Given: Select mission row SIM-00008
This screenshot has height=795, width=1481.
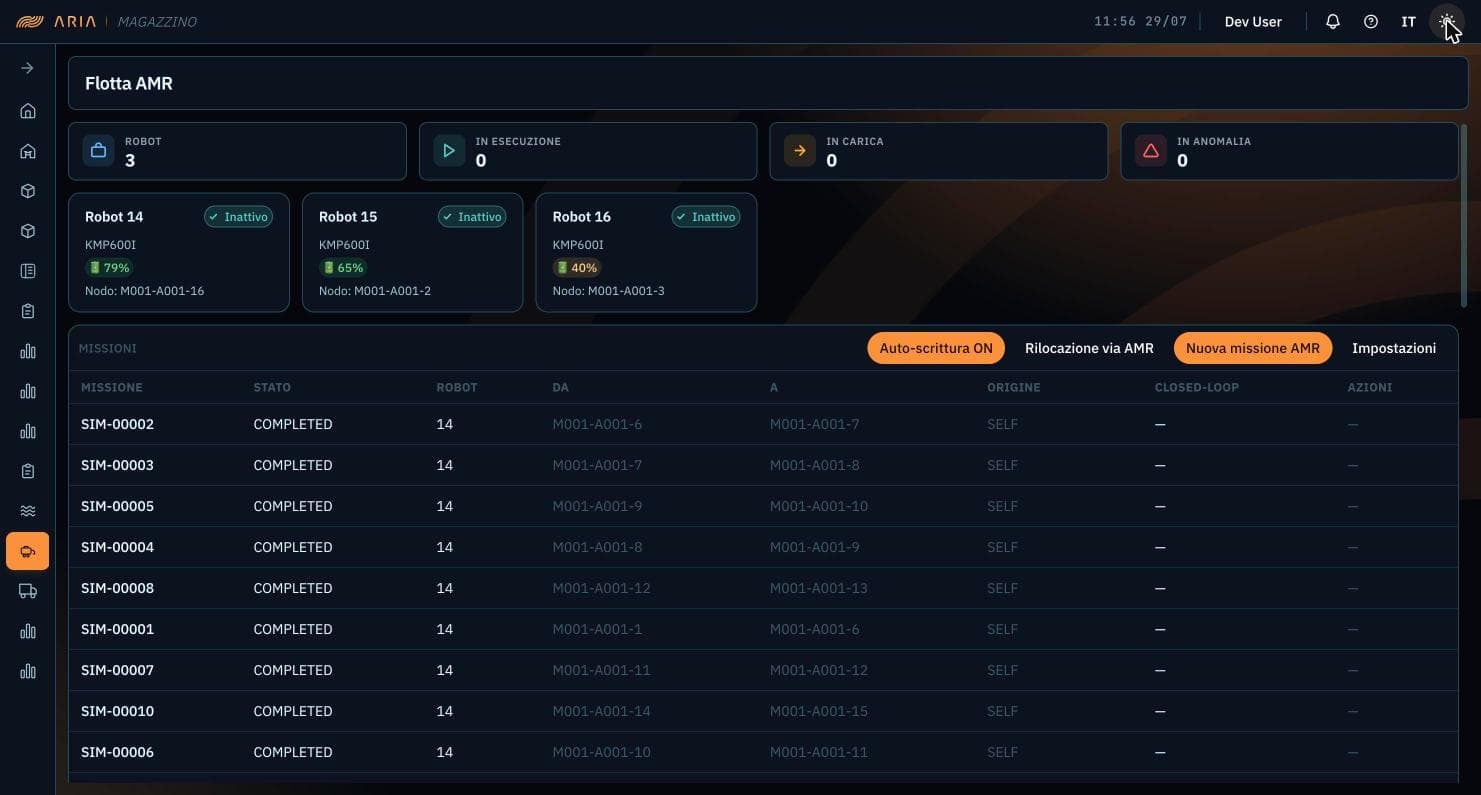Looking at the screenshot, I should 763,588.
